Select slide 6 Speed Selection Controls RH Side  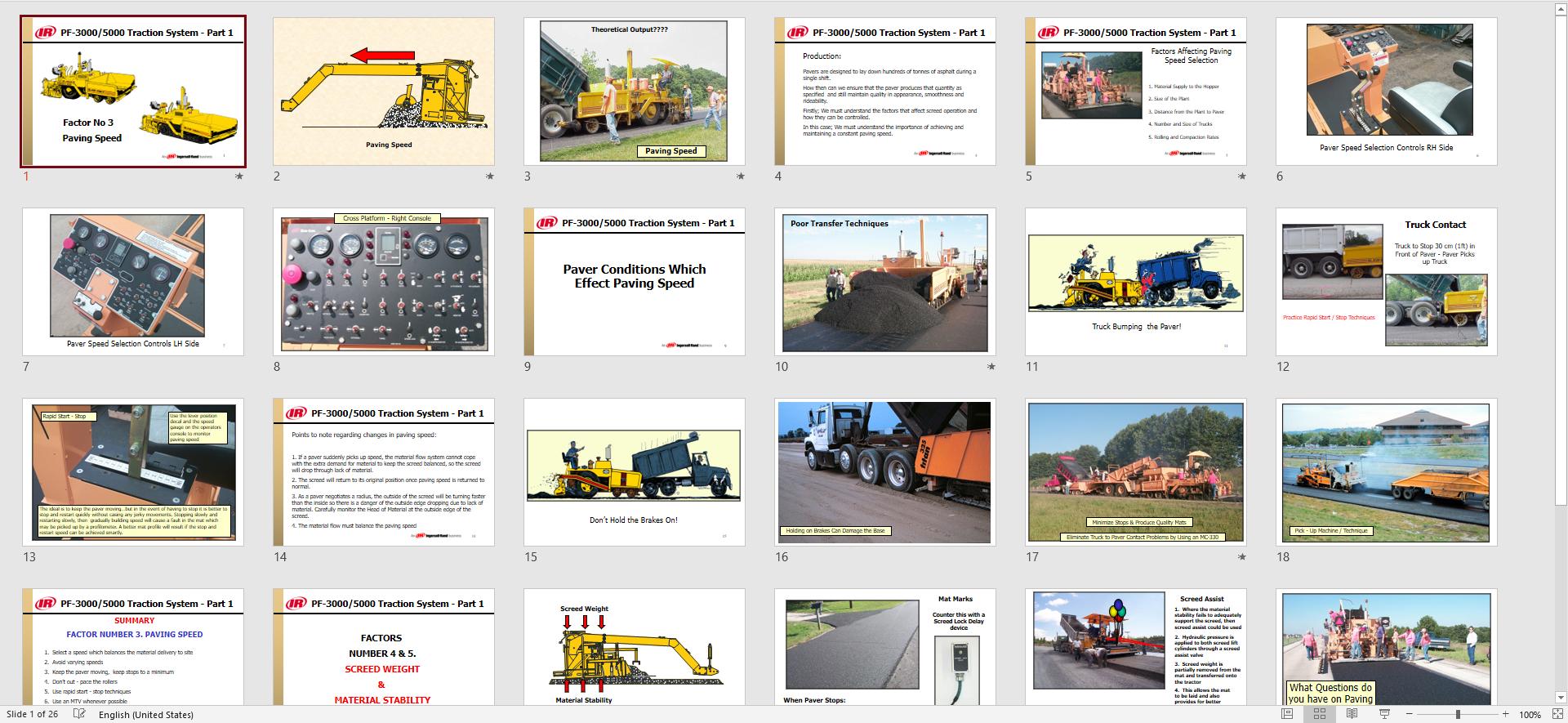1387,91
